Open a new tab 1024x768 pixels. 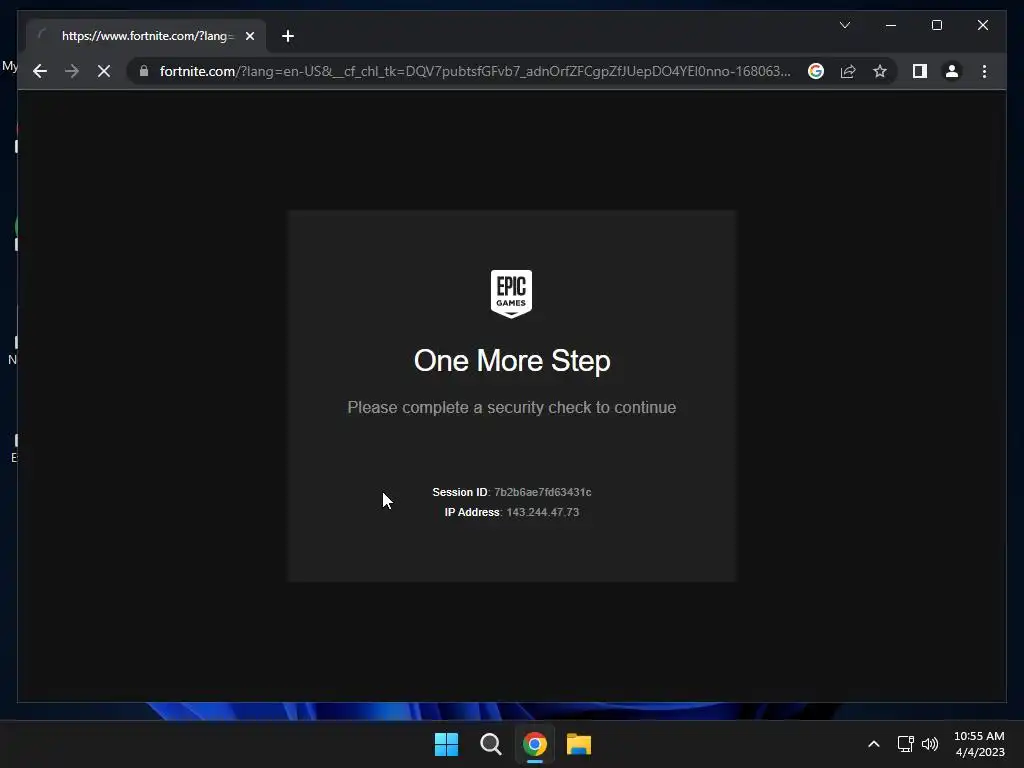[x=288, y=36]
